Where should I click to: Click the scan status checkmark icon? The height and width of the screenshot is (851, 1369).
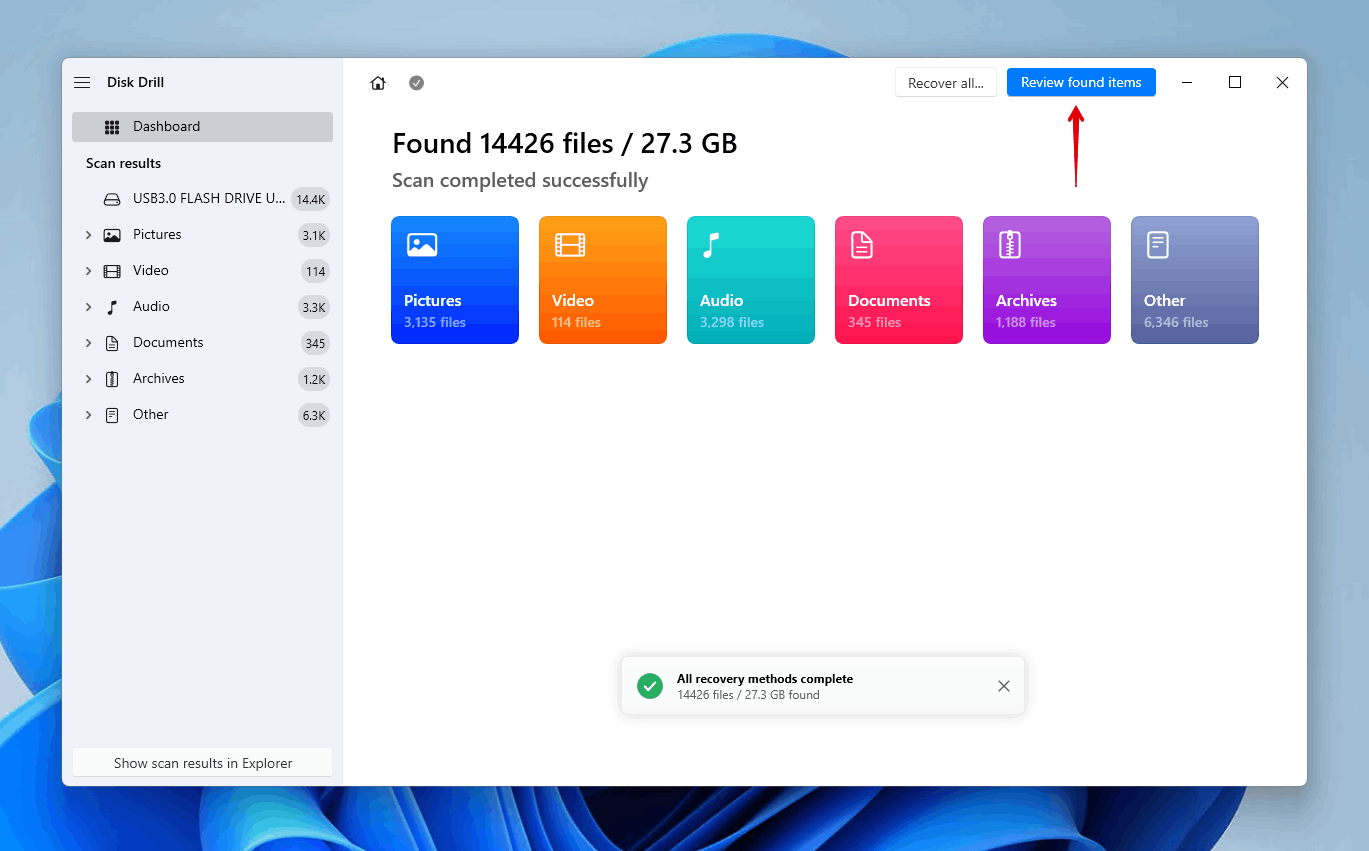[417, 83]
